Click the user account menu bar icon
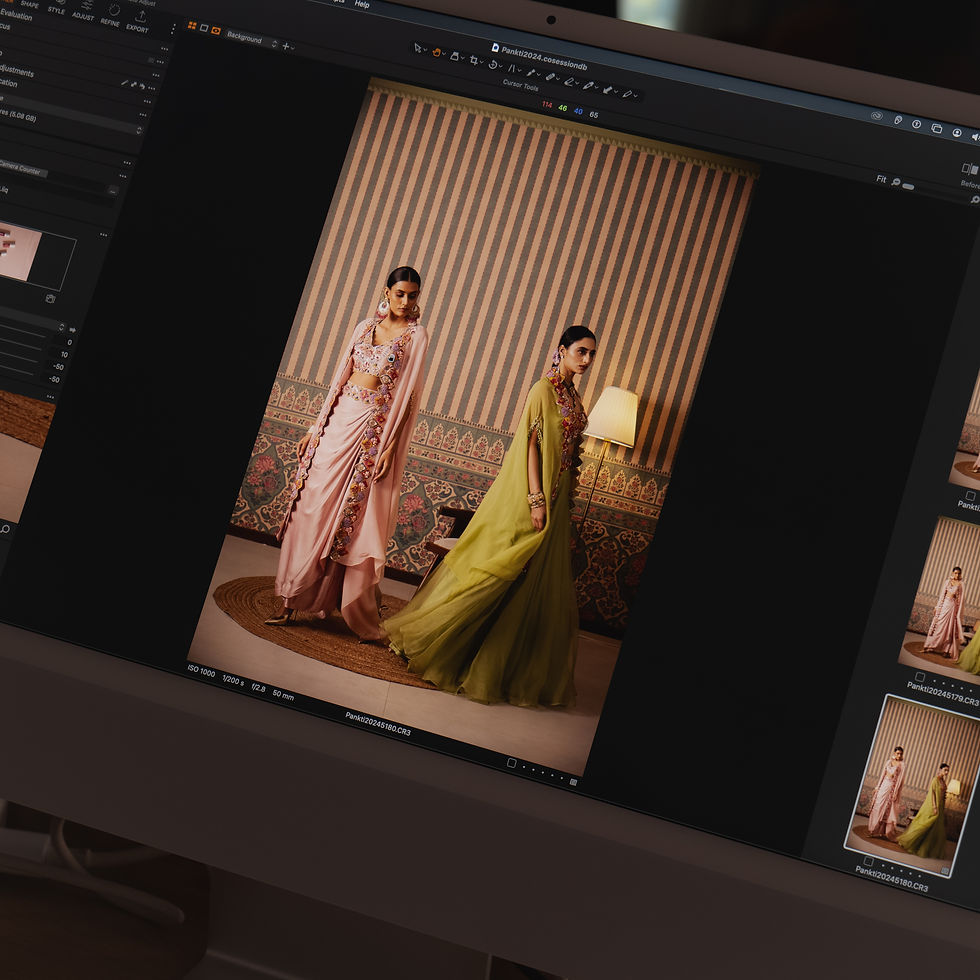980x980 pixels. 957,132
